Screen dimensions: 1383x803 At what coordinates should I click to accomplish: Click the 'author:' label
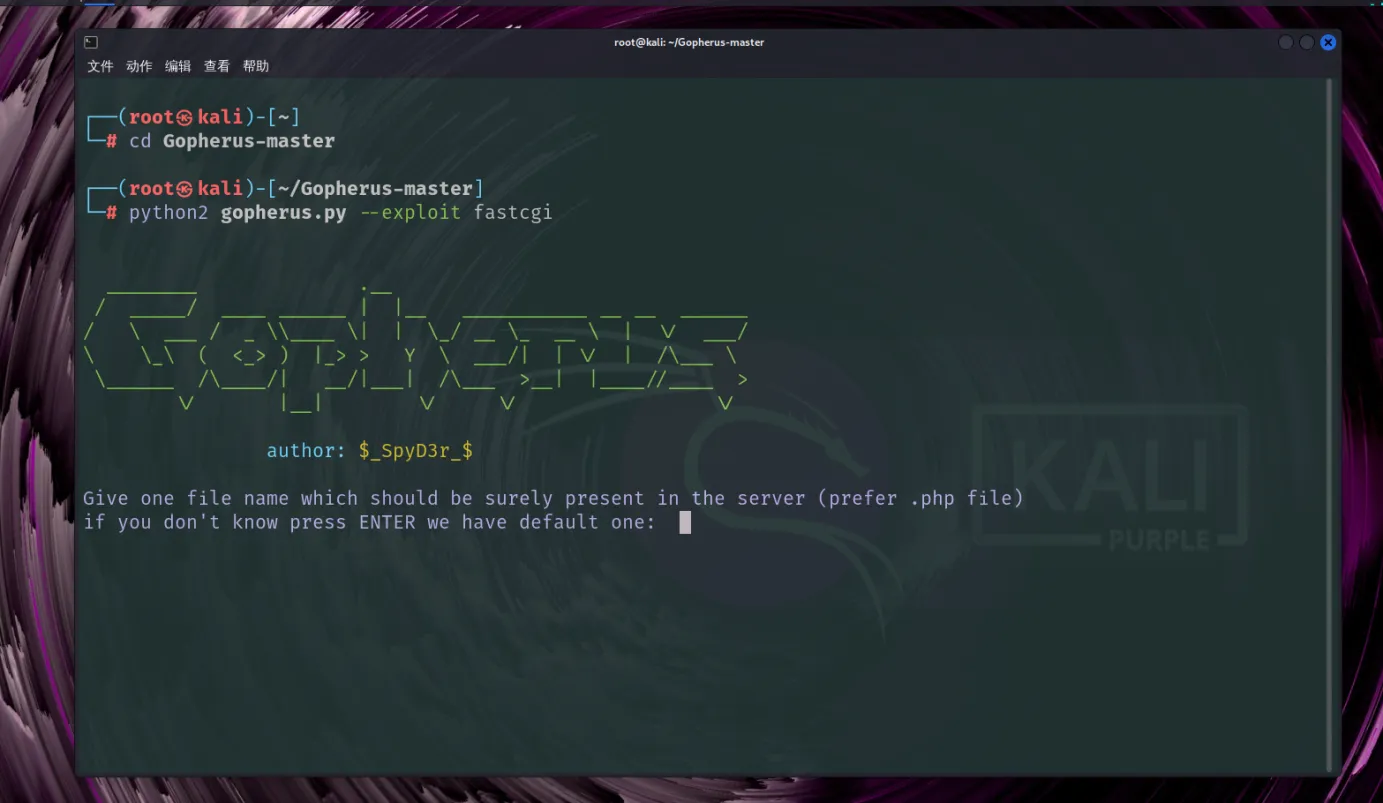coord(307,451)
